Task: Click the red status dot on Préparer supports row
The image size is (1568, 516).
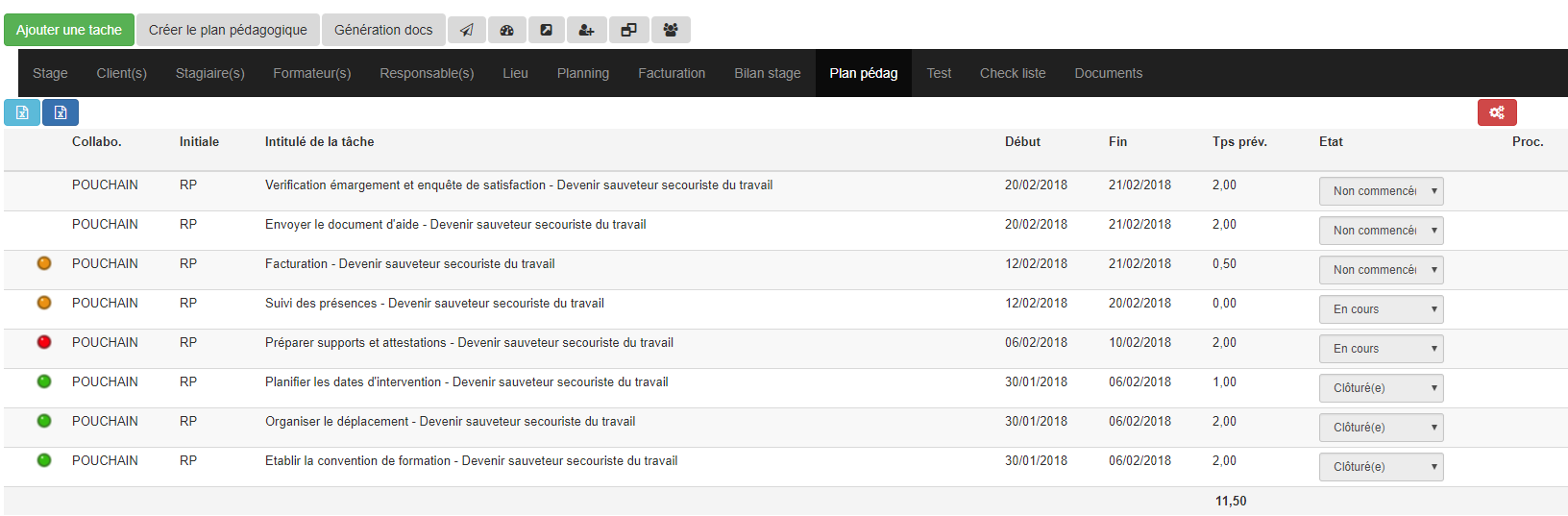Action: point(44,342)
